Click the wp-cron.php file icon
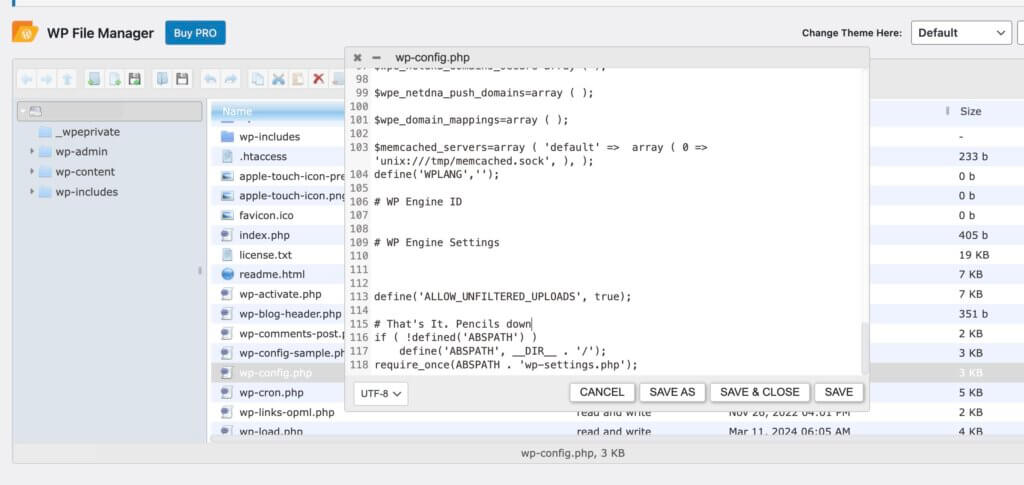Image resolution: width=1024 pixels, height=485 pixels. [x=227, y=393]
